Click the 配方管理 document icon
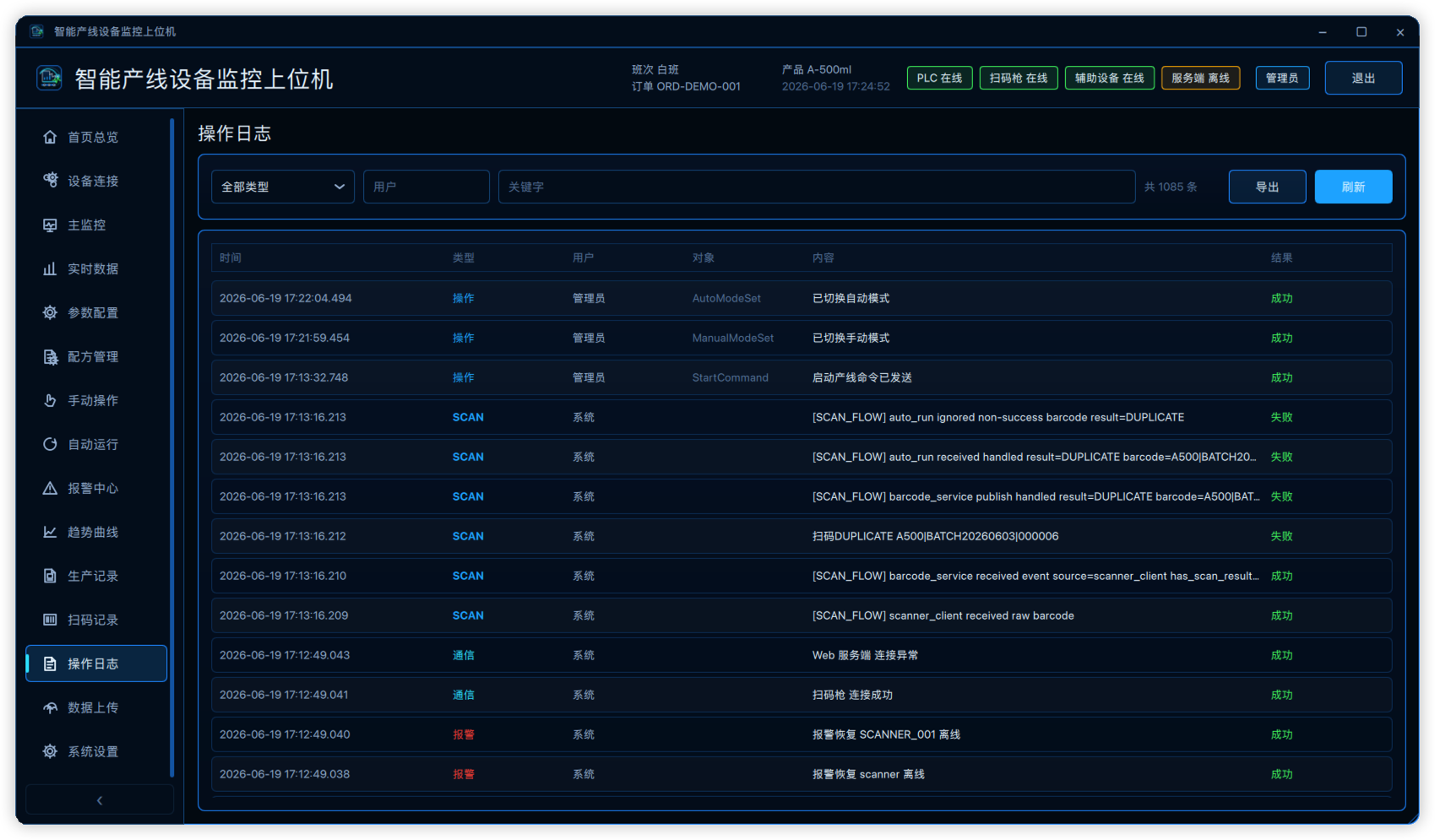The height and width of the screenshot is (840, 1435). point(50,356)
